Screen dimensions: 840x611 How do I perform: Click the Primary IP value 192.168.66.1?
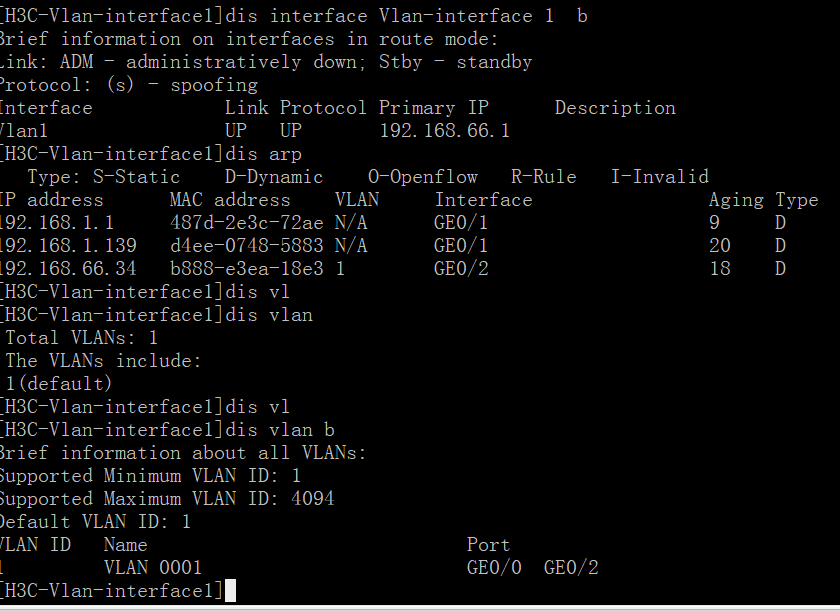(444, 131)
